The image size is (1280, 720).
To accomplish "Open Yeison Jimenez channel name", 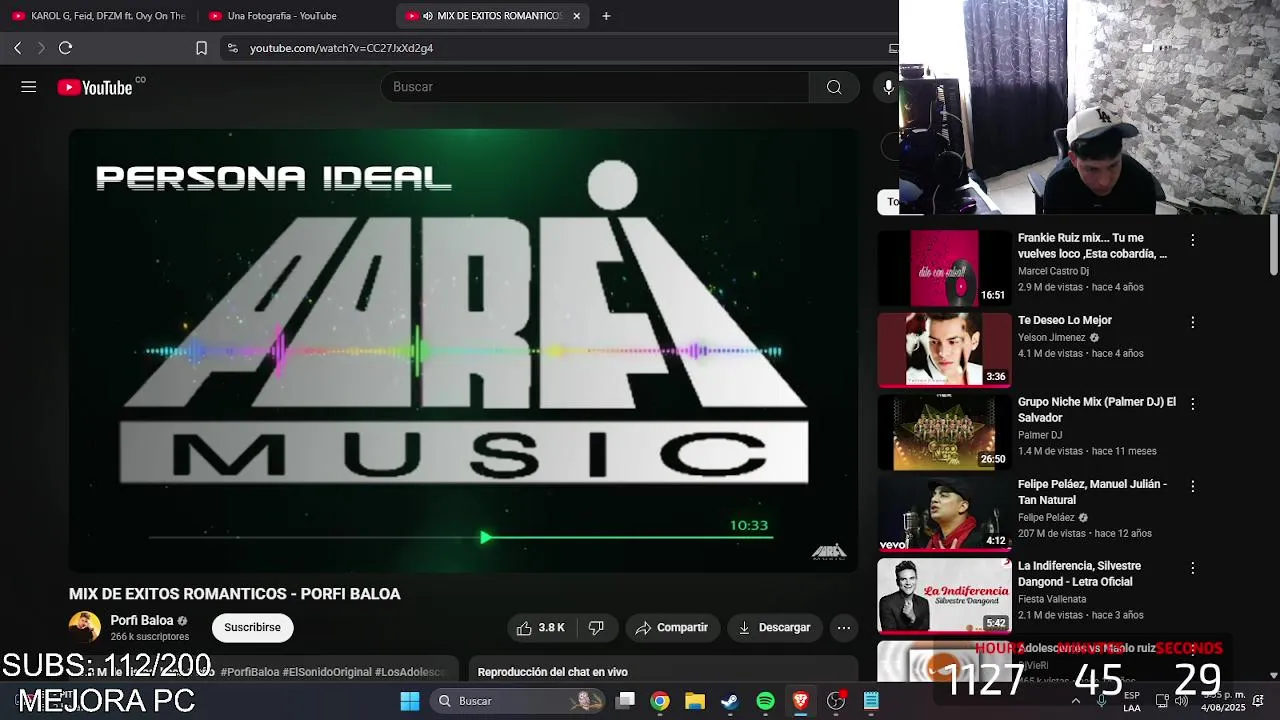I will 1051,338.
